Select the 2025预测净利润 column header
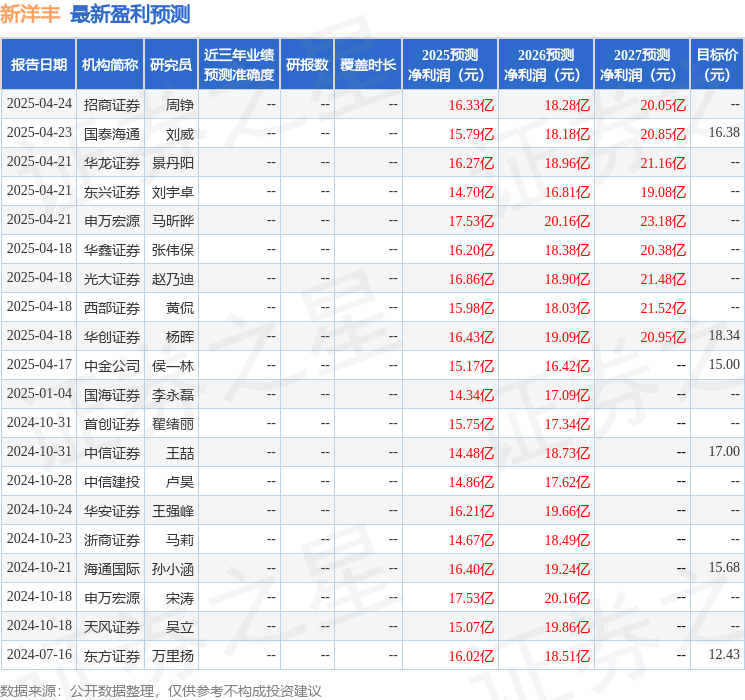 tap(450, 65)
